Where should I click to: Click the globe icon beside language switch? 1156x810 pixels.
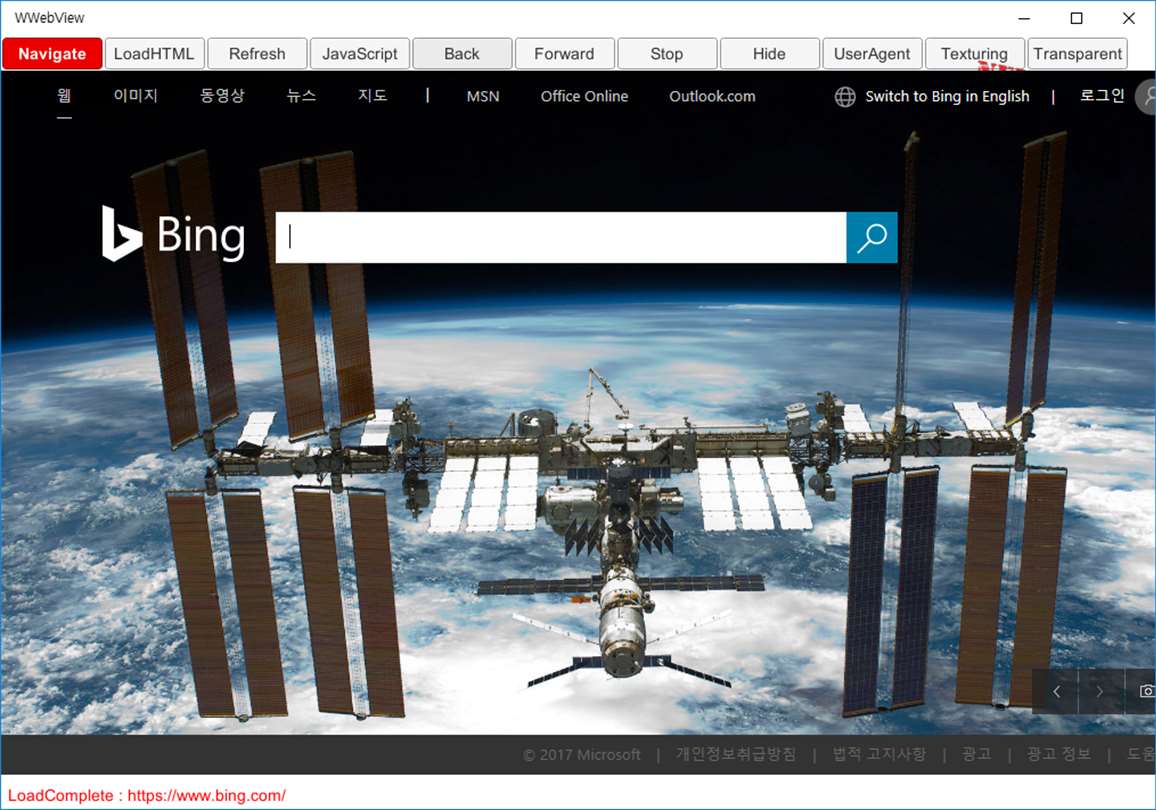[845, 97]
